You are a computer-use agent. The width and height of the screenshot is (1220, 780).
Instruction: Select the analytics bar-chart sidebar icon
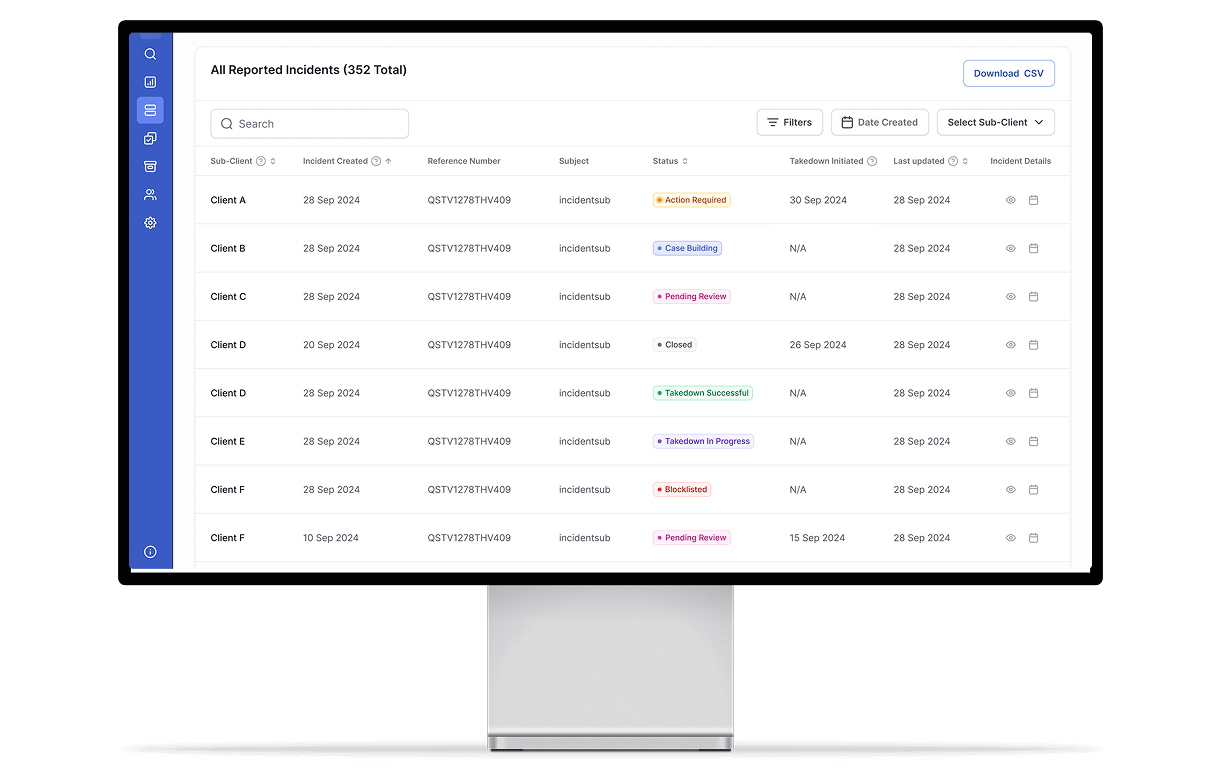click(150, 82)
